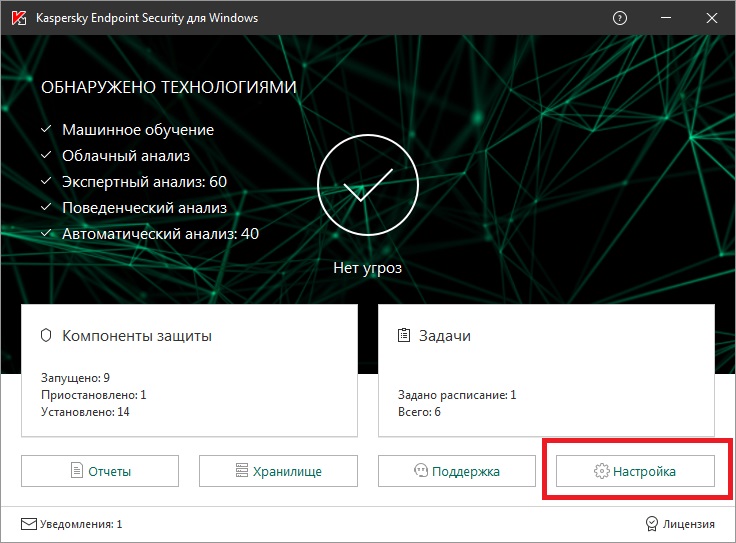This screenshot has height=543, width=736.
Task: Click the Установлено: 14 text
Action: (85, 412)
